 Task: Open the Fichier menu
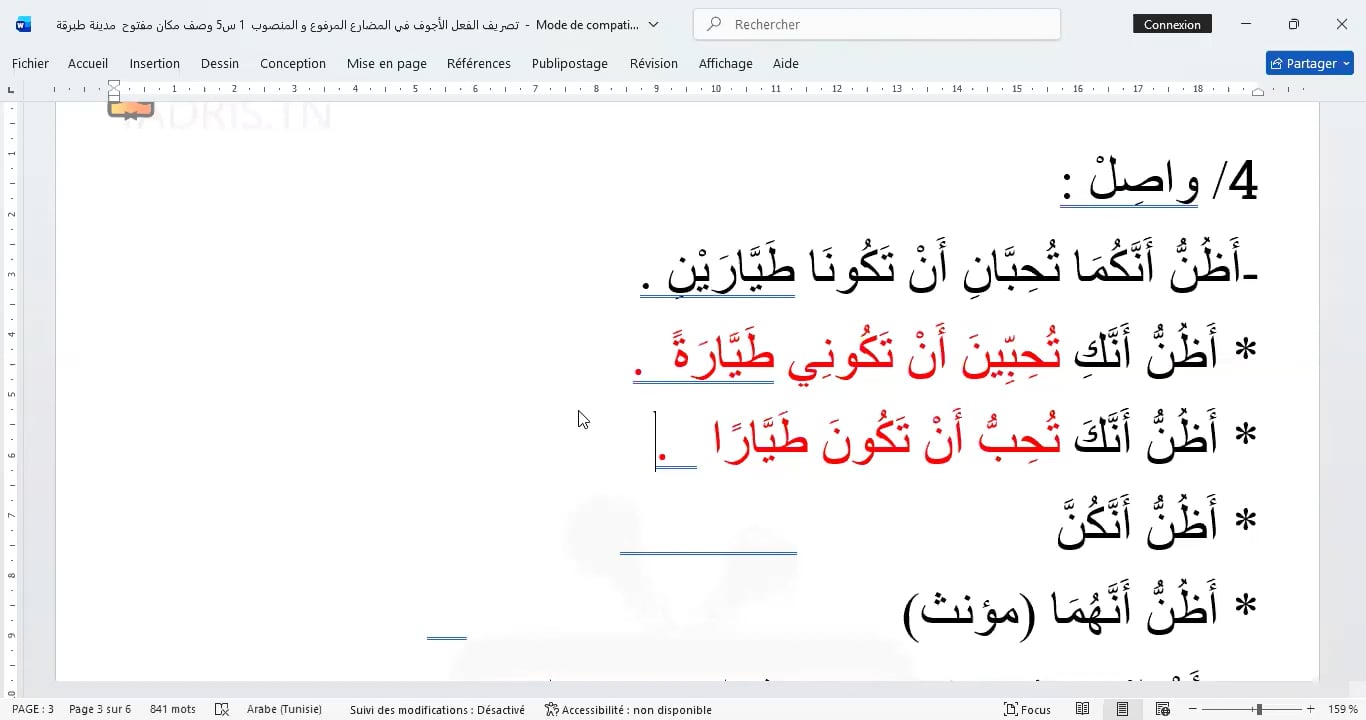[30, 63]
